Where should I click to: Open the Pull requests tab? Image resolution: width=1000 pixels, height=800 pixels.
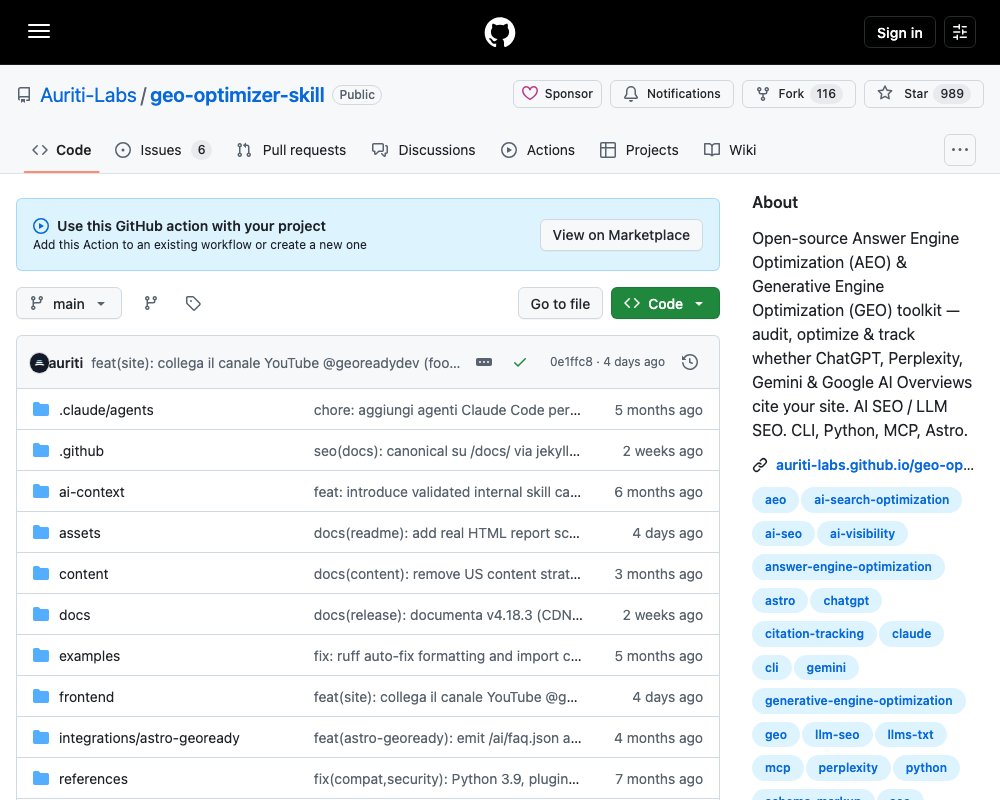291,150
